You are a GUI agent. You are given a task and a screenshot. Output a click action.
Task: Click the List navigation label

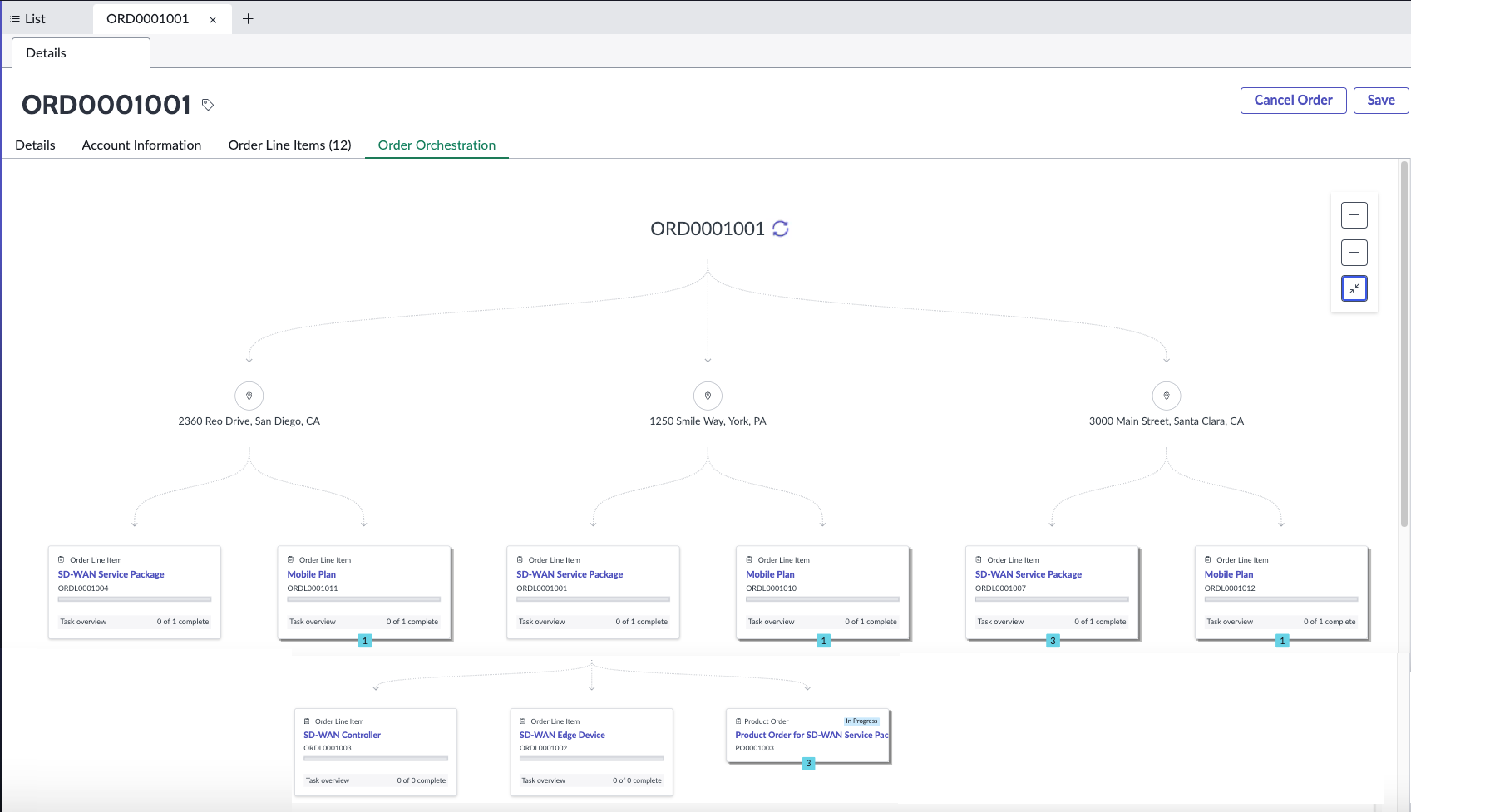(x=35, y=18)
